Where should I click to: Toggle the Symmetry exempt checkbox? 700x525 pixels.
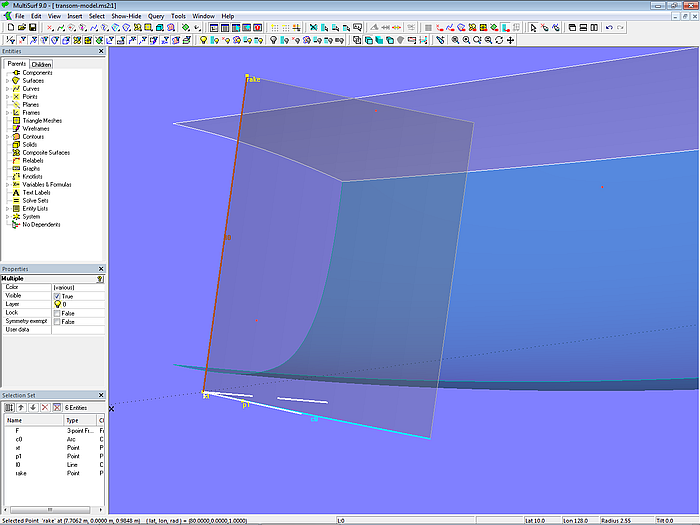[57, 321]
